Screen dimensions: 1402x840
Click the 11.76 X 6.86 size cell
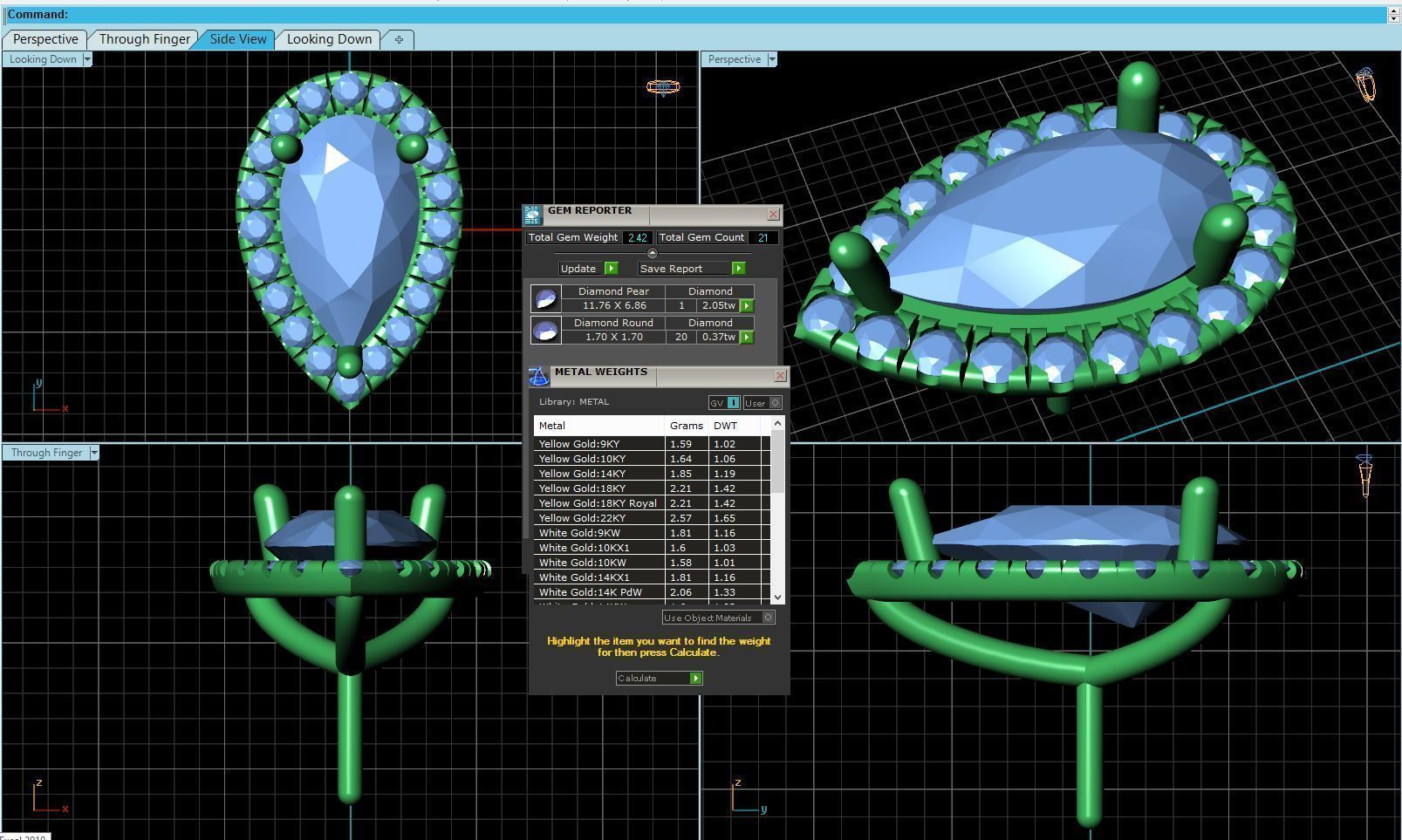point(614,305)
